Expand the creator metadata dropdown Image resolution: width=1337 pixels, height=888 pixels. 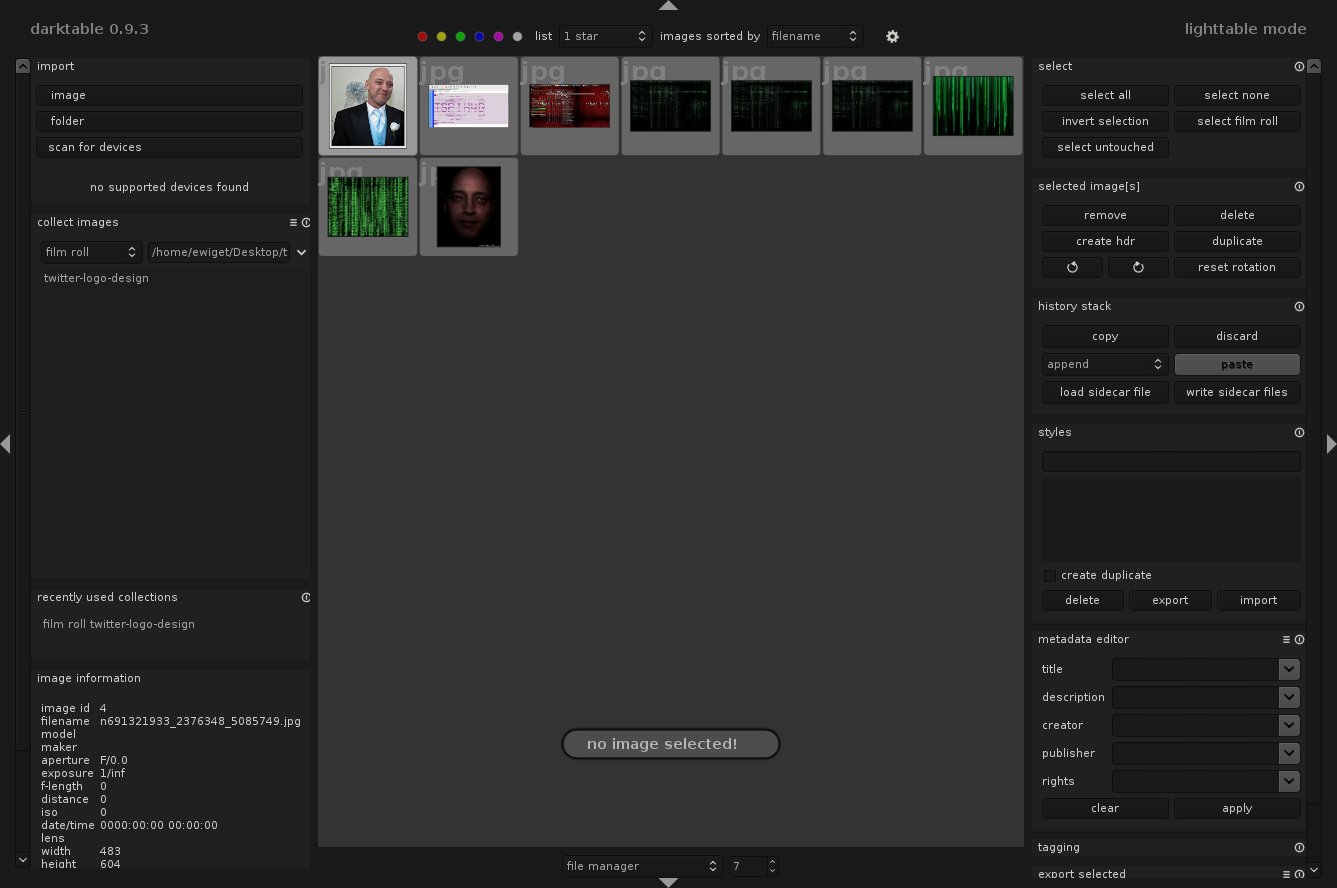coord(1289,725)
